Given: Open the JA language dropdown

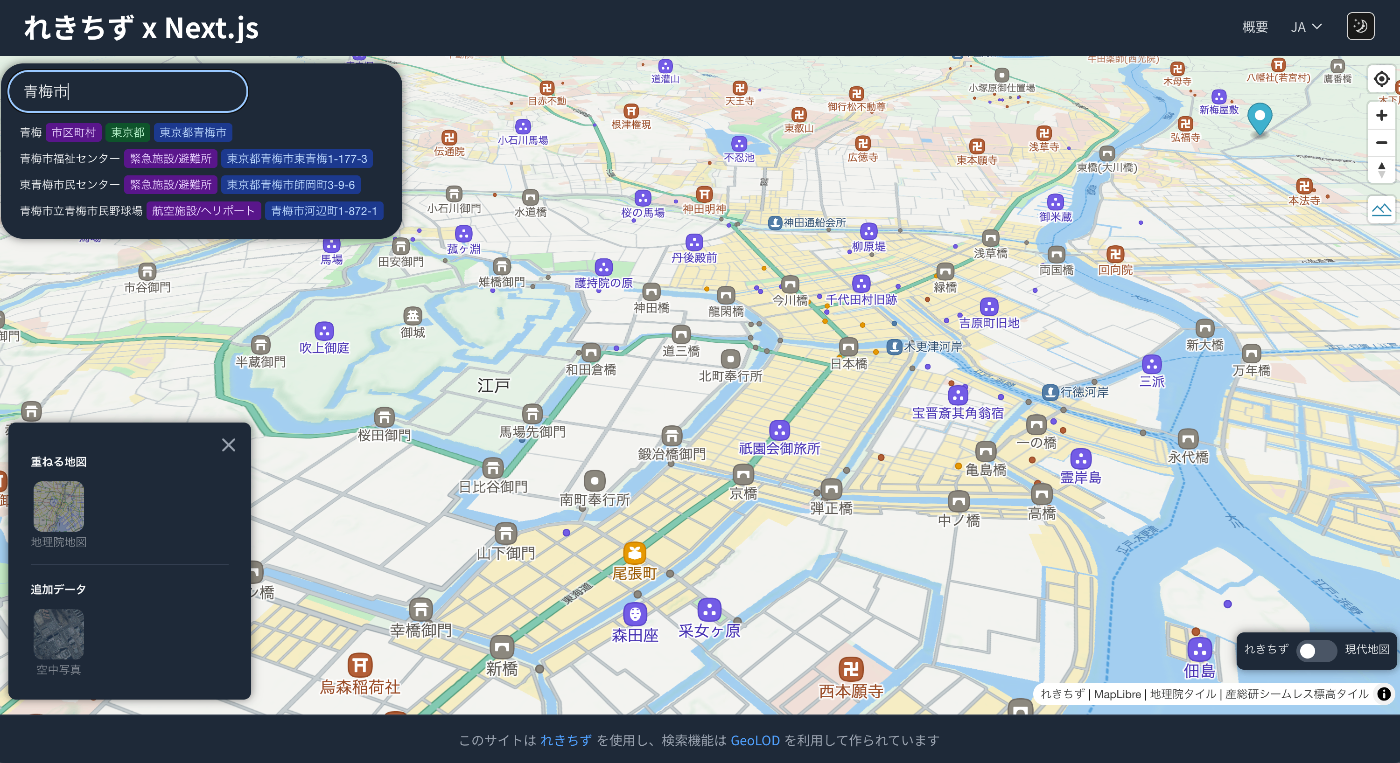Looking at the screenshot, I should (x=1306, y=27).
